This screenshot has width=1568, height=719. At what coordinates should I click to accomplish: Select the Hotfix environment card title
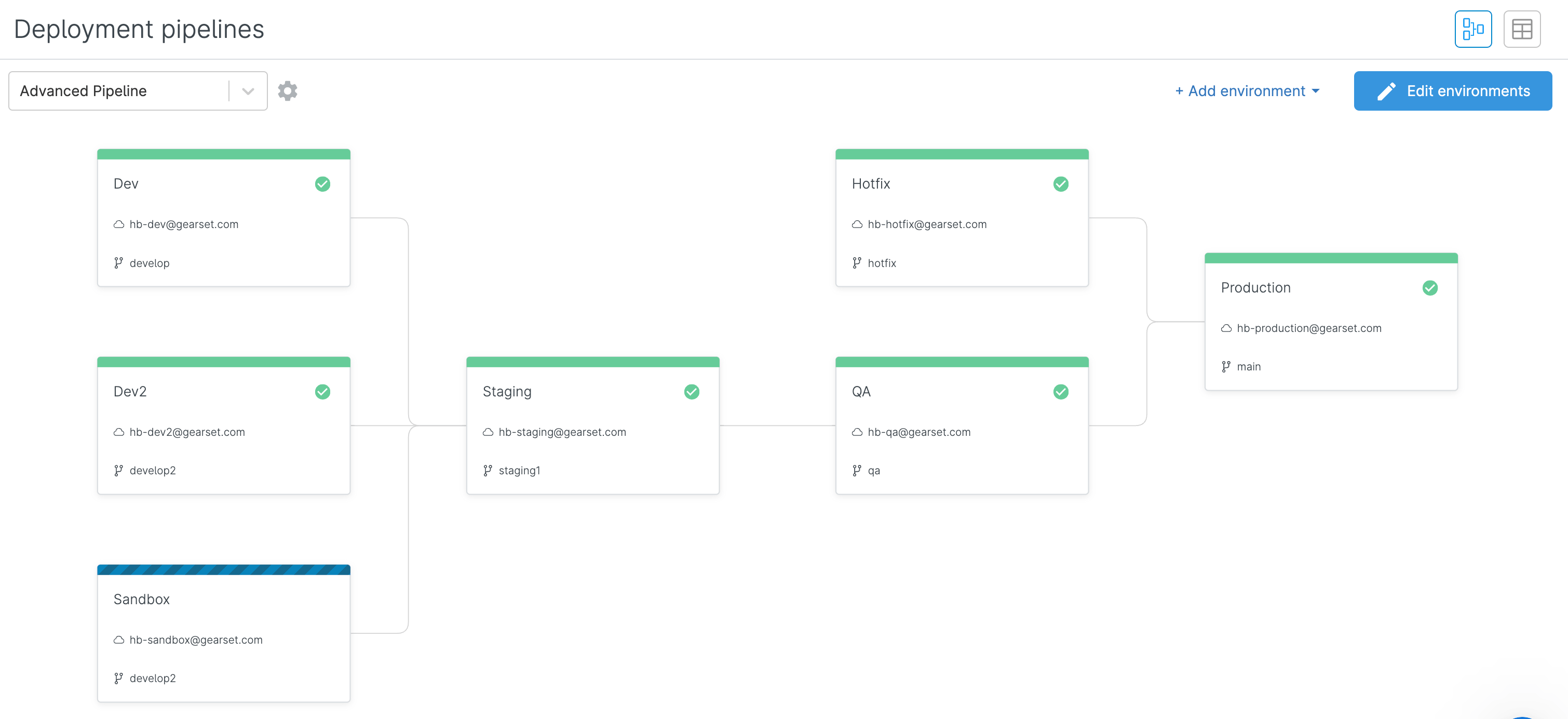pyautogui.click(x=870, y=184)
